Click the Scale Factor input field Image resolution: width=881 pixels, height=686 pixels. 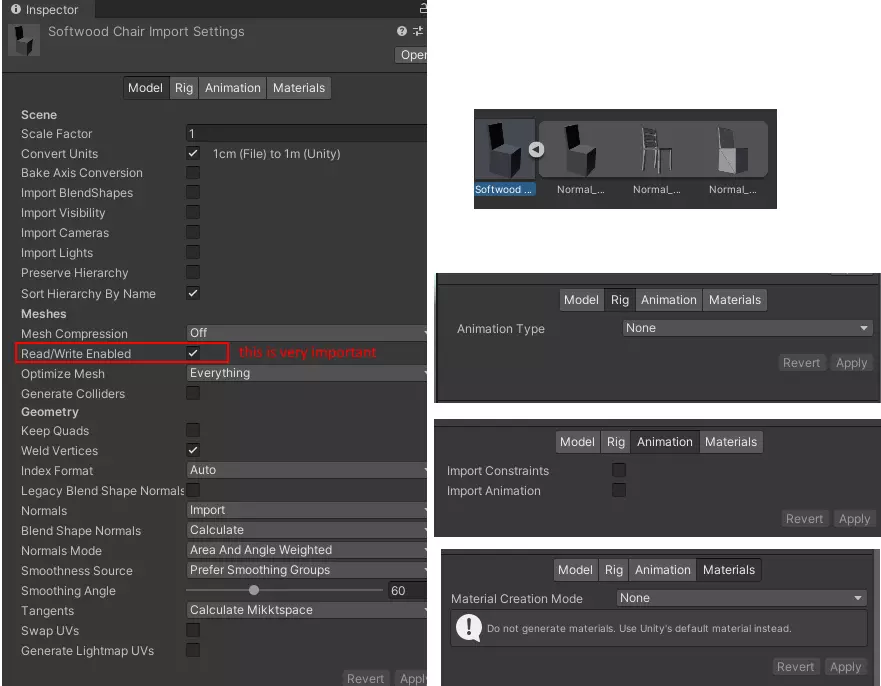pos(307,134)
